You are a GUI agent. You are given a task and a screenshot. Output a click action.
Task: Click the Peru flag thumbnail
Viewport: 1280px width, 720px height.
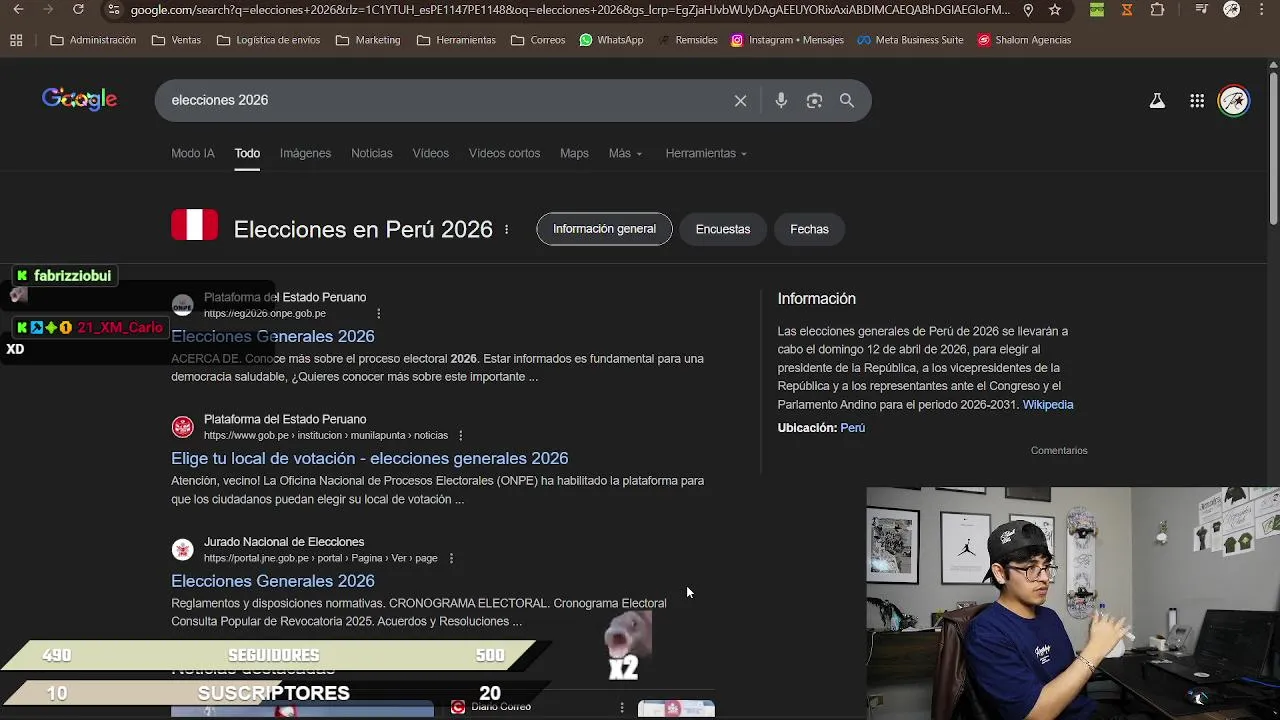(194, 225)
